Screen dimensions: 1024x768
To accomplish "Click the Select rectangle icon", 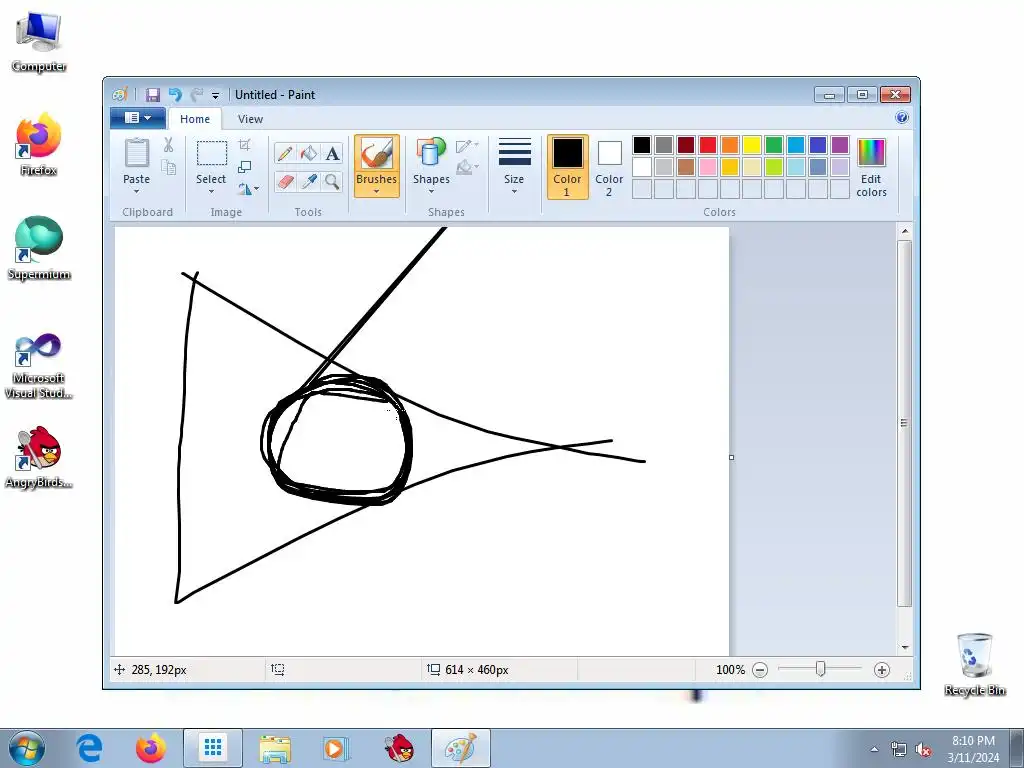I will (212, 154).
